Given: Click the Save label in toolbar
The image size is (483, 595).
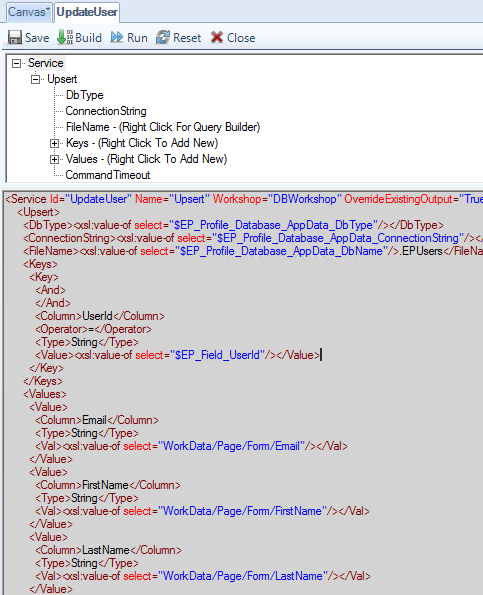Looking at the screenshot, I should coord(37,38).
